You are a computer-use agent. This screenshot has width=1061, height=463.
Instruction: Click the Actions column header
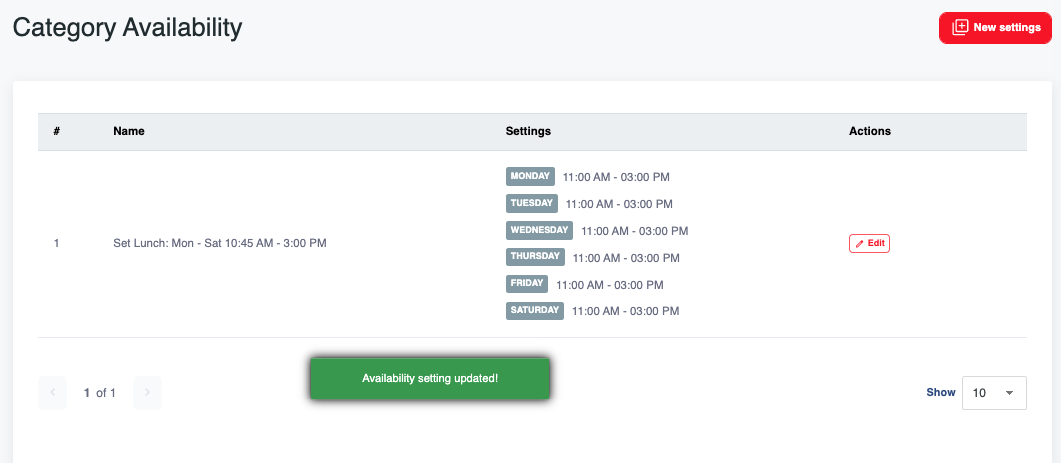[870, 131]
